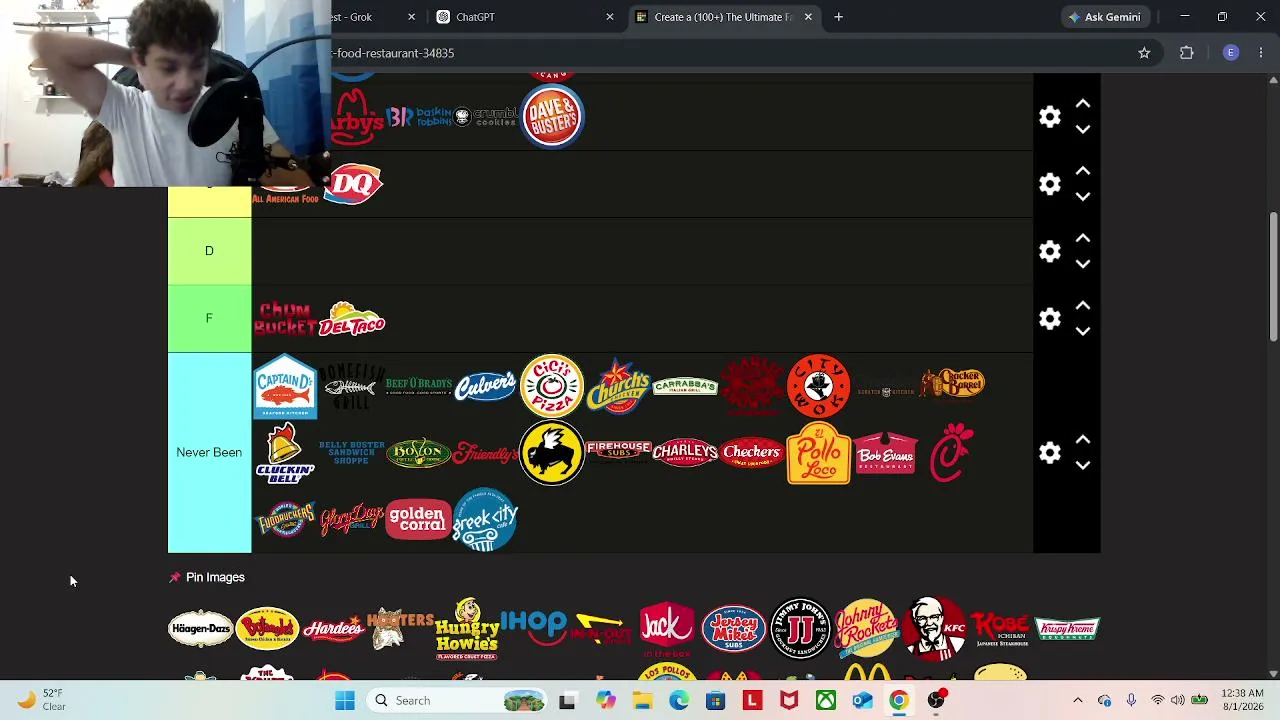Select the Captain D's logo
This screenshot has height=720, width=1280.
tap(285, 386)
